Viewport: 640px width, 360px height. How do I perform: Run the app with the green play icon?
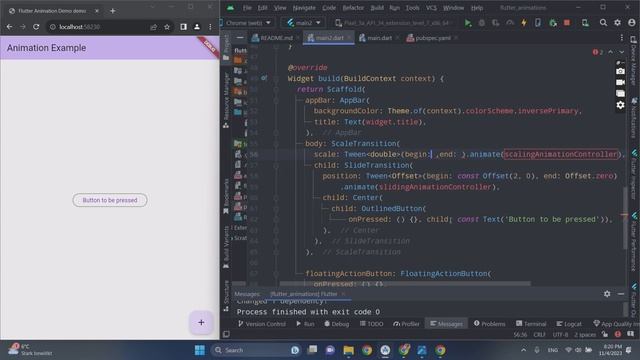point(468,23)
